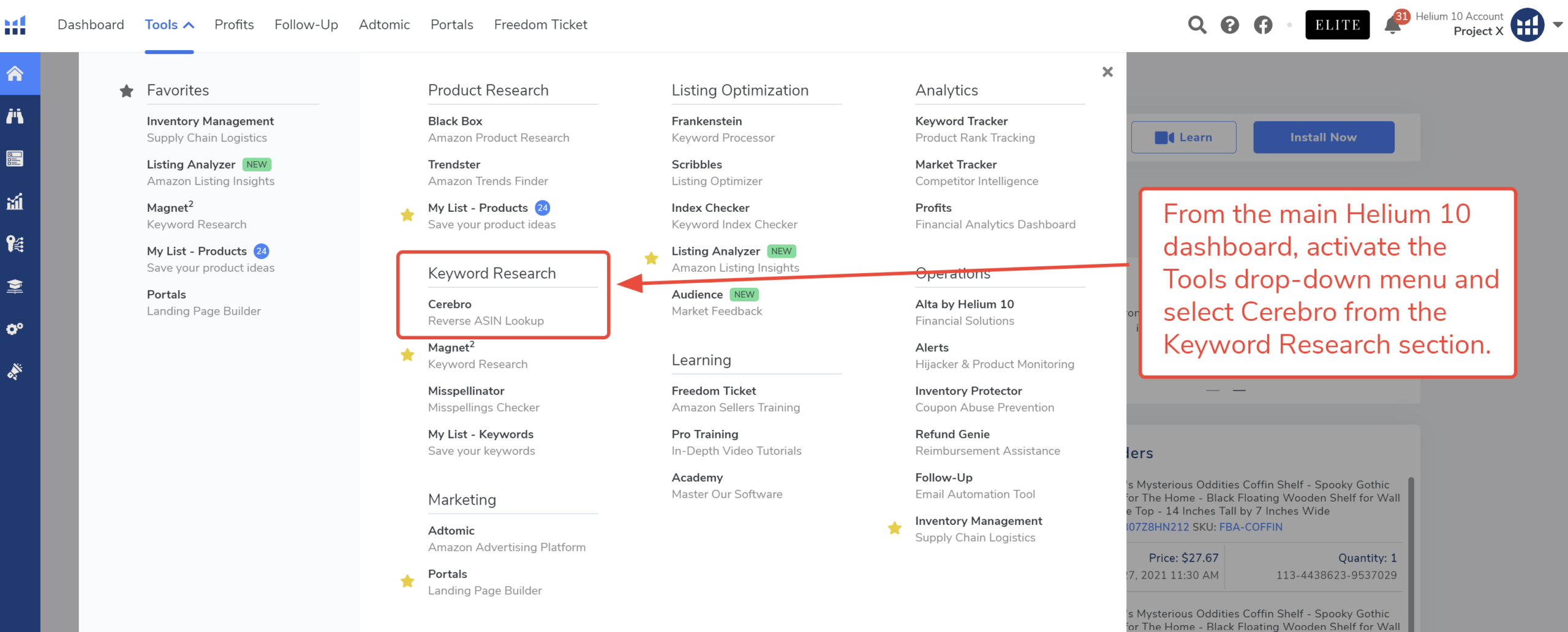Viewport: 1568px width, 632px height.
Task: Click the search magnifier icon in header
Action: [x=1197, y=25]
